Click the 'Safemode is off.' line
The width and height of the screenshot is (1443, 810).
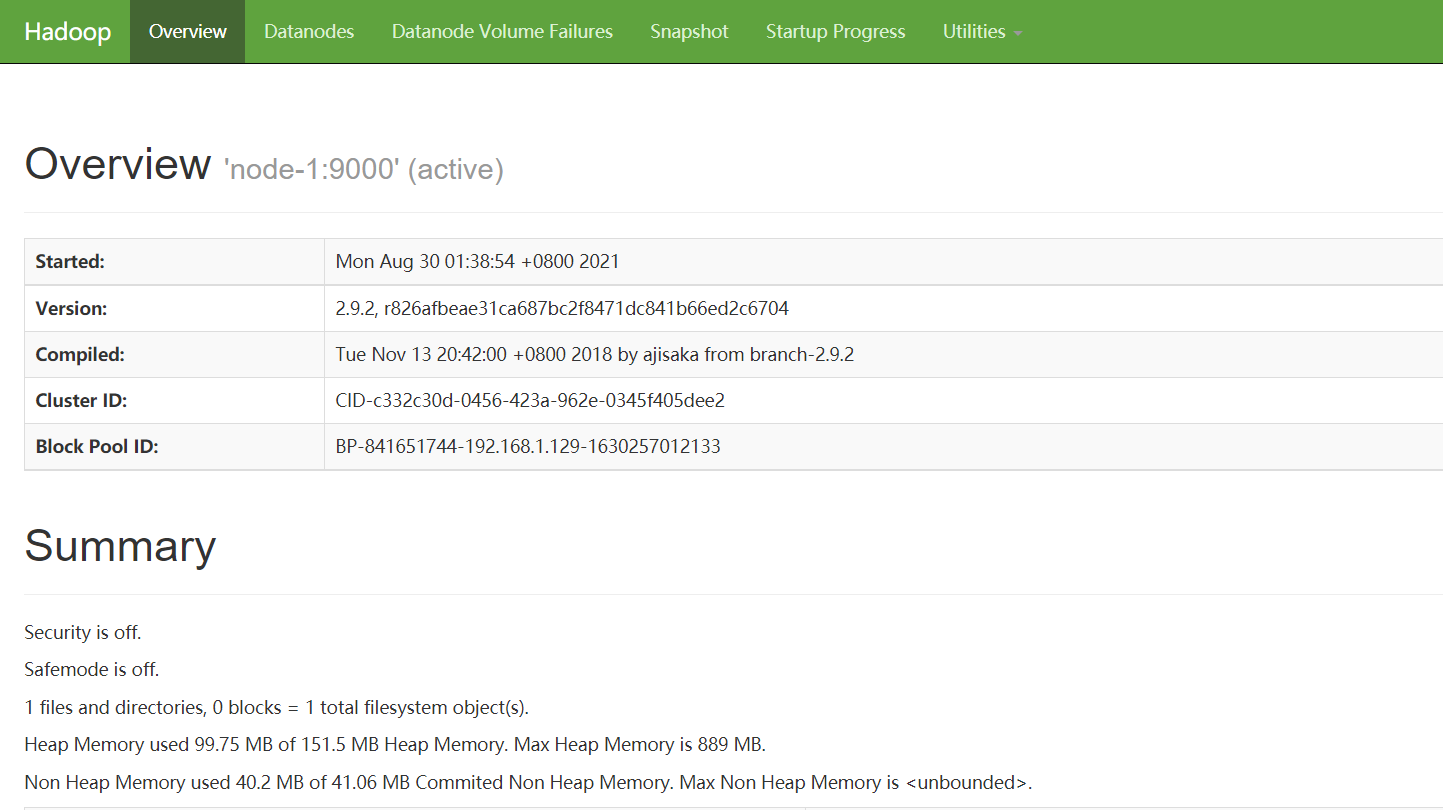[x=92, y=670]
